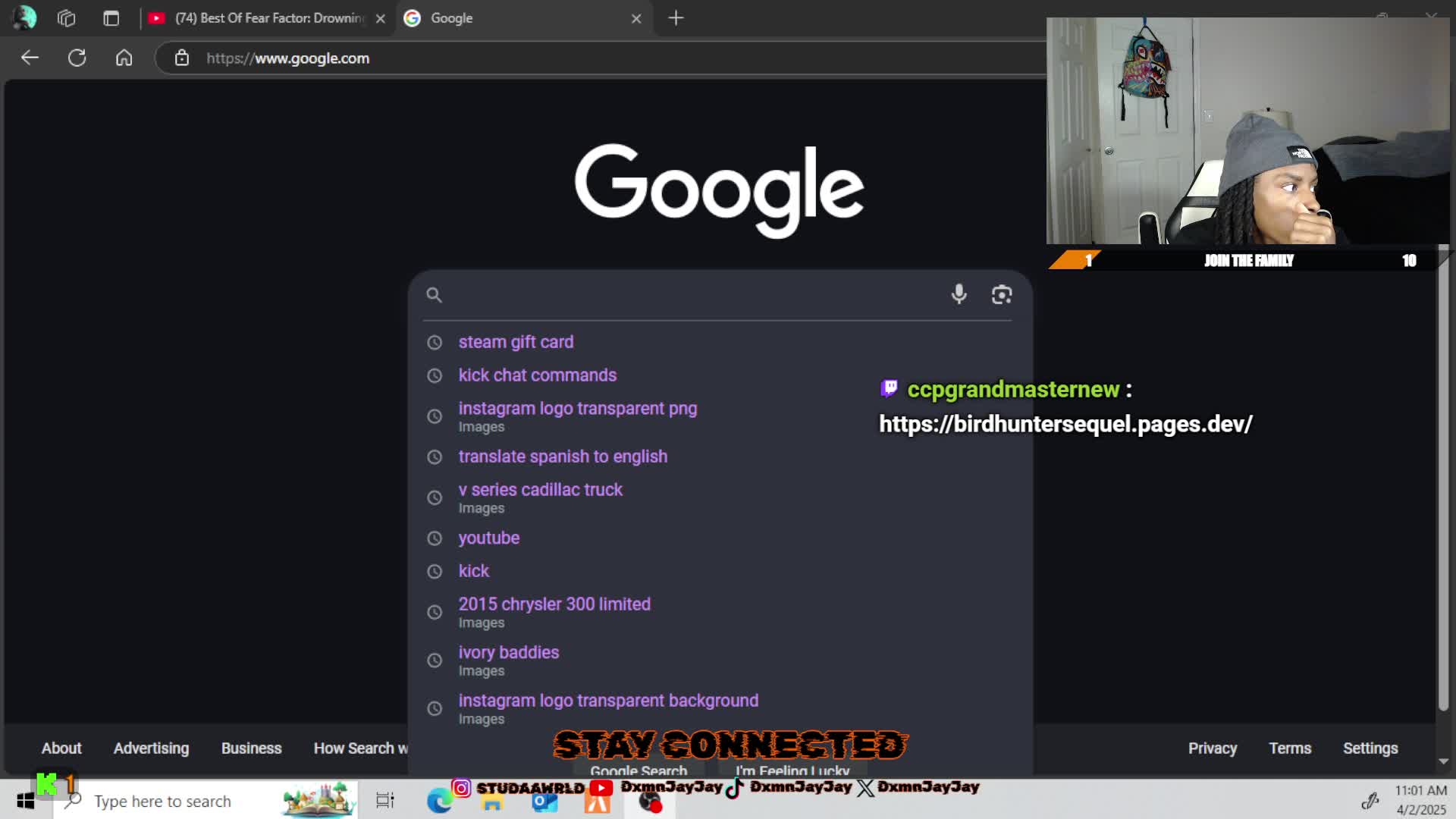The image size is (1456, 819).
Task: Click the address bar URL
Action: click(287, 58)
